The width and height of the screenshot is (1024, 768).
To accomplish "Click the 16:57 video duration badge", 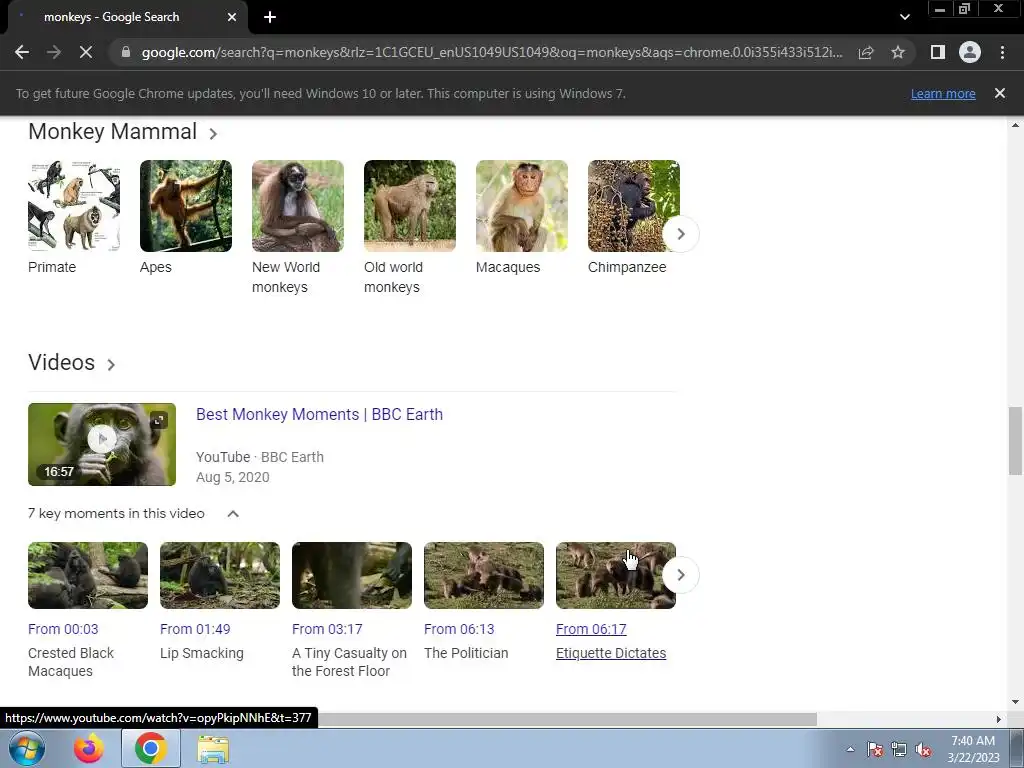I will click(59, 472).
